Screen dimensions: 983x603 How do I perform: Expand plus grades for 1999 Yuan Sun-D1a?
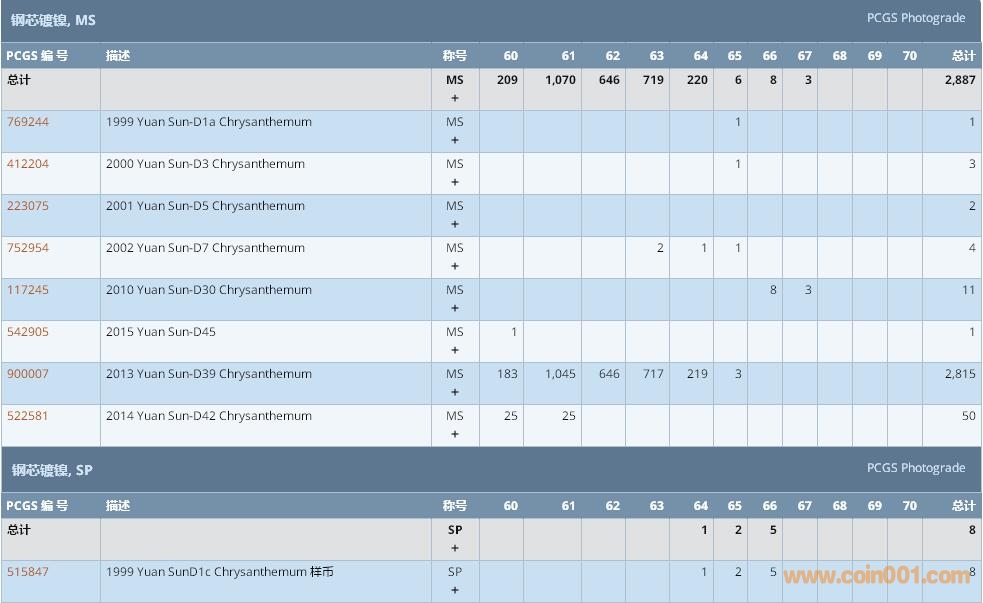[x=455, y=140]
